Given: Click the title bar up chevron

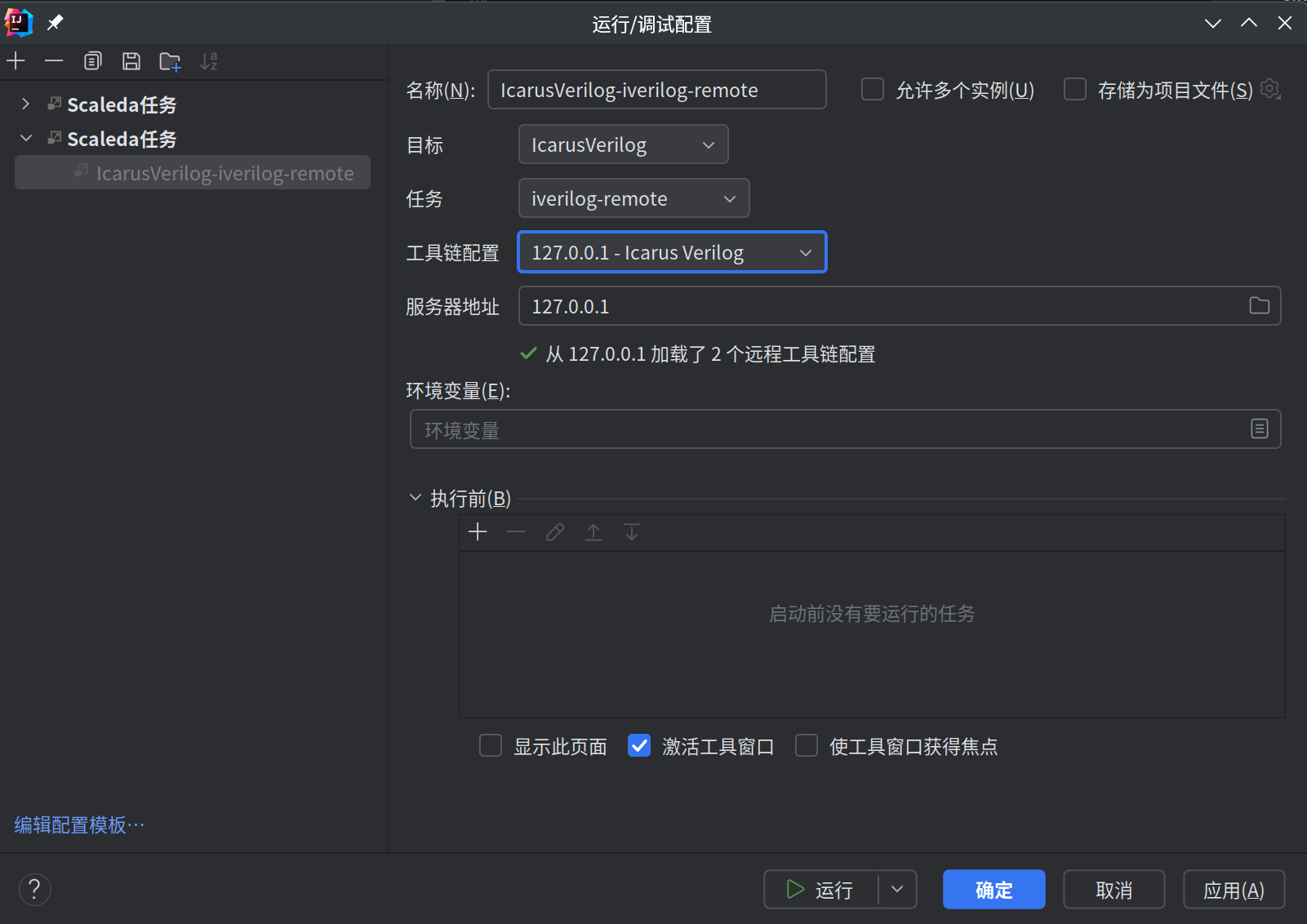Looking at the screenshot, I should click(x=1249, y=23).
